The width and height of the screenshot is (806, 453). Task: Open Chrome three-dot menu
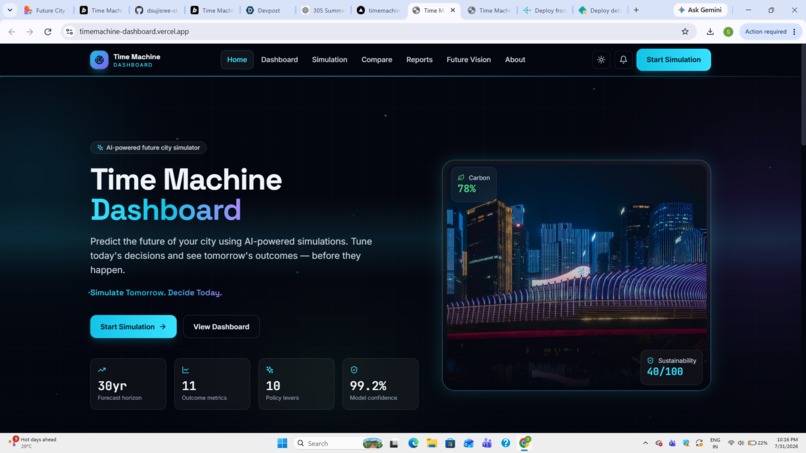pyautogui.click(x=795, y=32)
